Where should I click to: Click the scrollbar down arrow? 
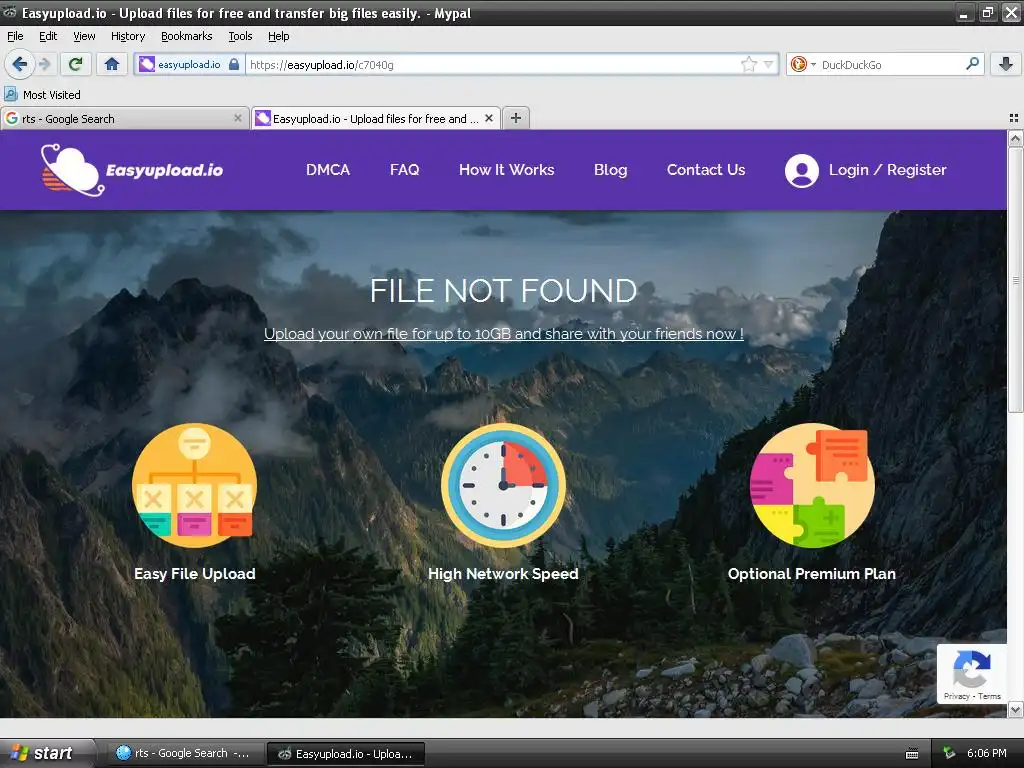pyautogui.click(x=1016, y=710)
